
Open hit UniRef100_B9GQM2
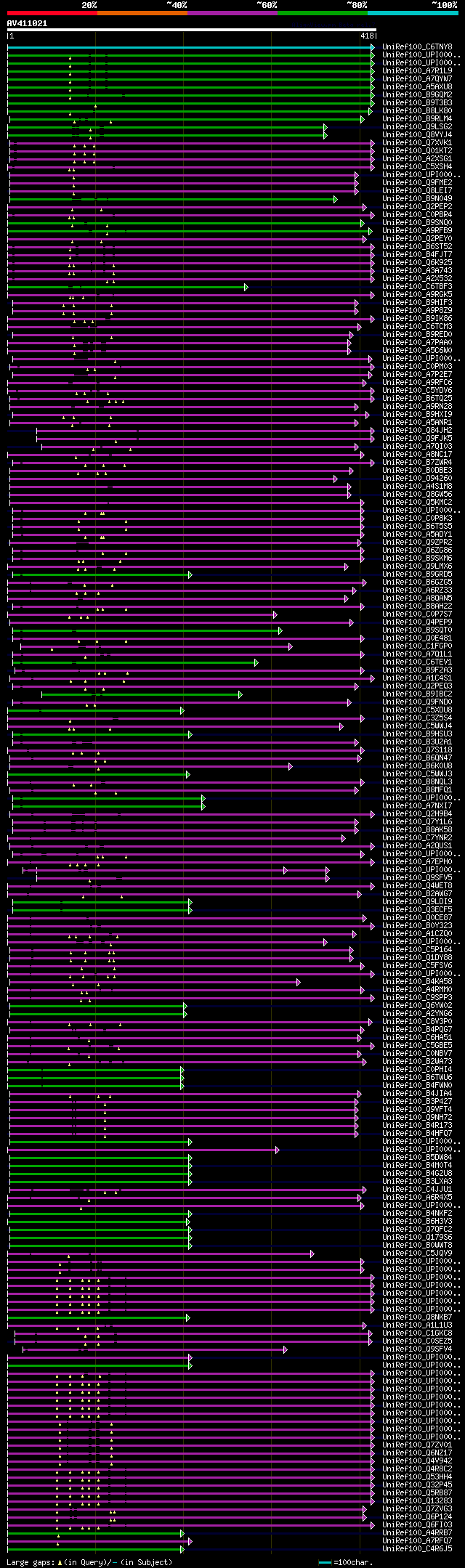[x=417, y=95]
